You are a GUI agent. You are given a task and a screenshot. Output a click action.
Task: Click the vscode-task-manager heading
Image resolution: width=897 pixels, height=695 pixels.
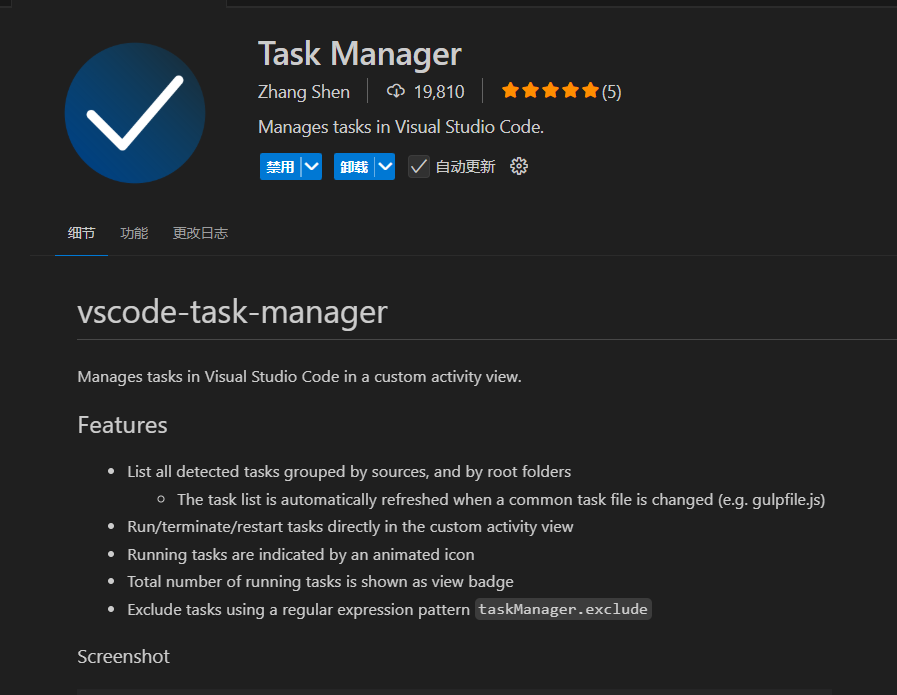point(232,312)
